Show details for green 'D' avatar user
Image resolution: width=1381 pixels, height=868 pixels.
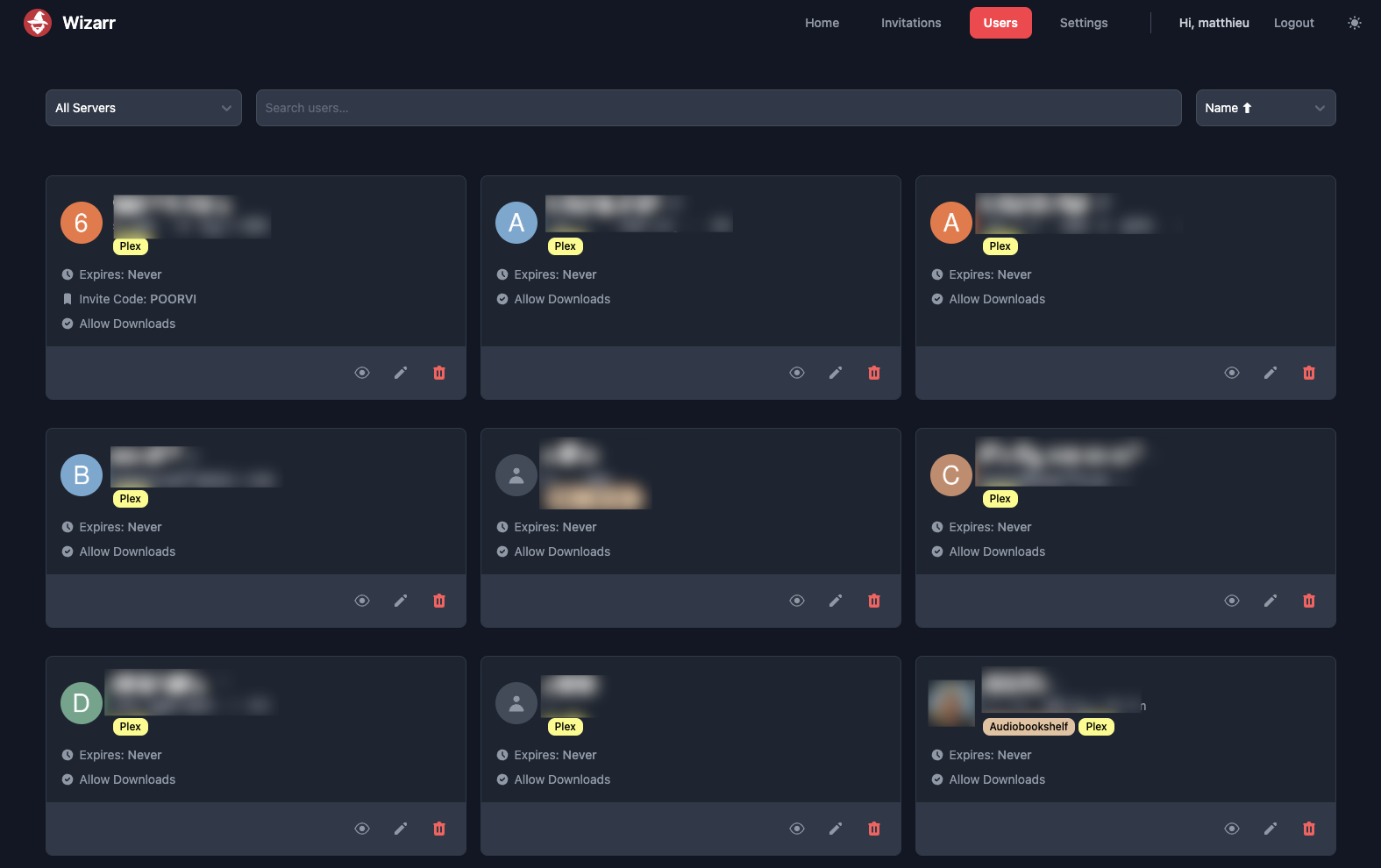[362, 829]
